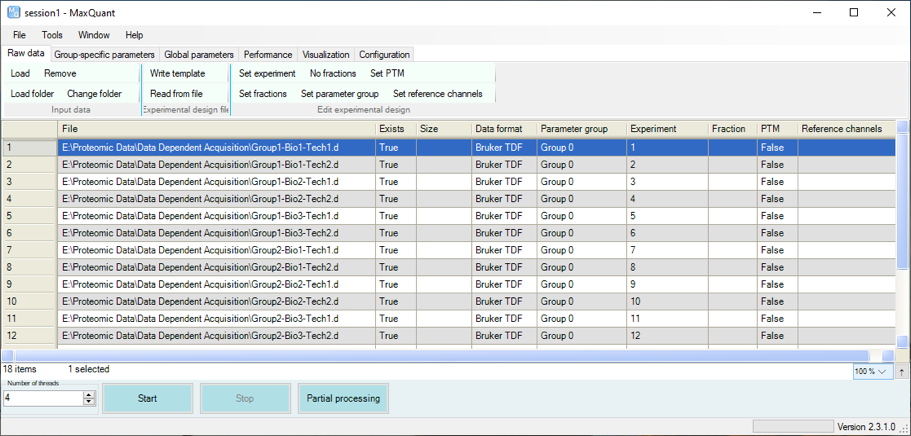The width and height of the screenshot is (911, 436).
Task: Select the Group2-Bio1-Tech1.d file row
Action: tap(200, 250)
